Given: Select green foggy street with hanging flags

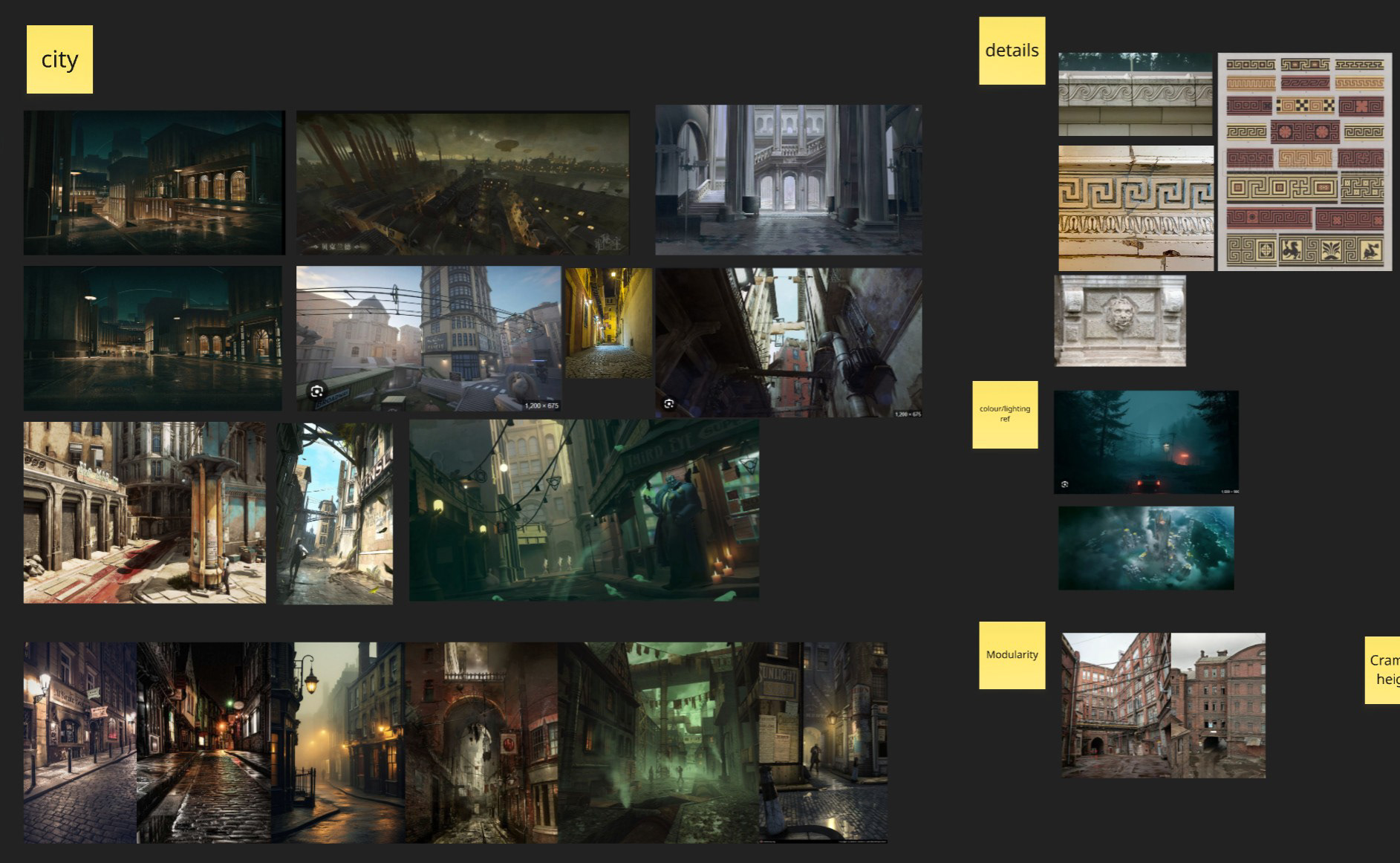Looking at the screenshot, I should 659,743.
